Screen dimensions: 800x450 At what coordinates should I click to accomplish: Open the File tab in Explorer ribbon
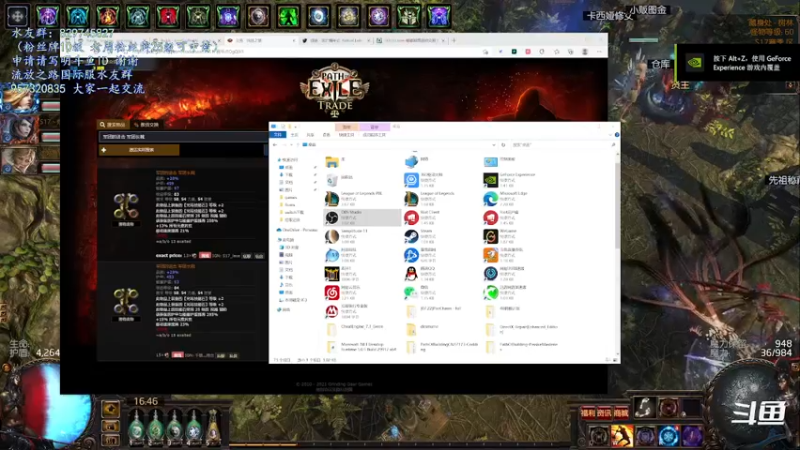click(x=278, y=135)
